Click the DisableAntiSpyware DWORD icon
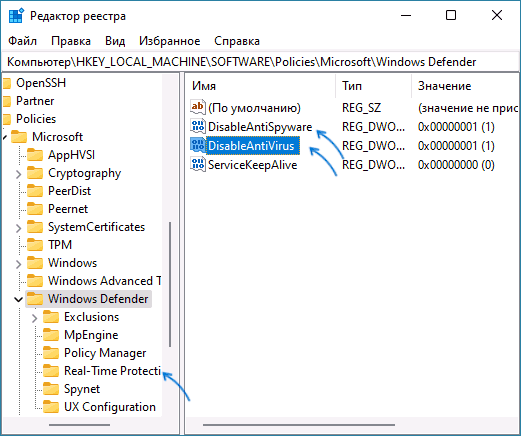The width and height of the screenshot is (521, 436). [197, 126]
